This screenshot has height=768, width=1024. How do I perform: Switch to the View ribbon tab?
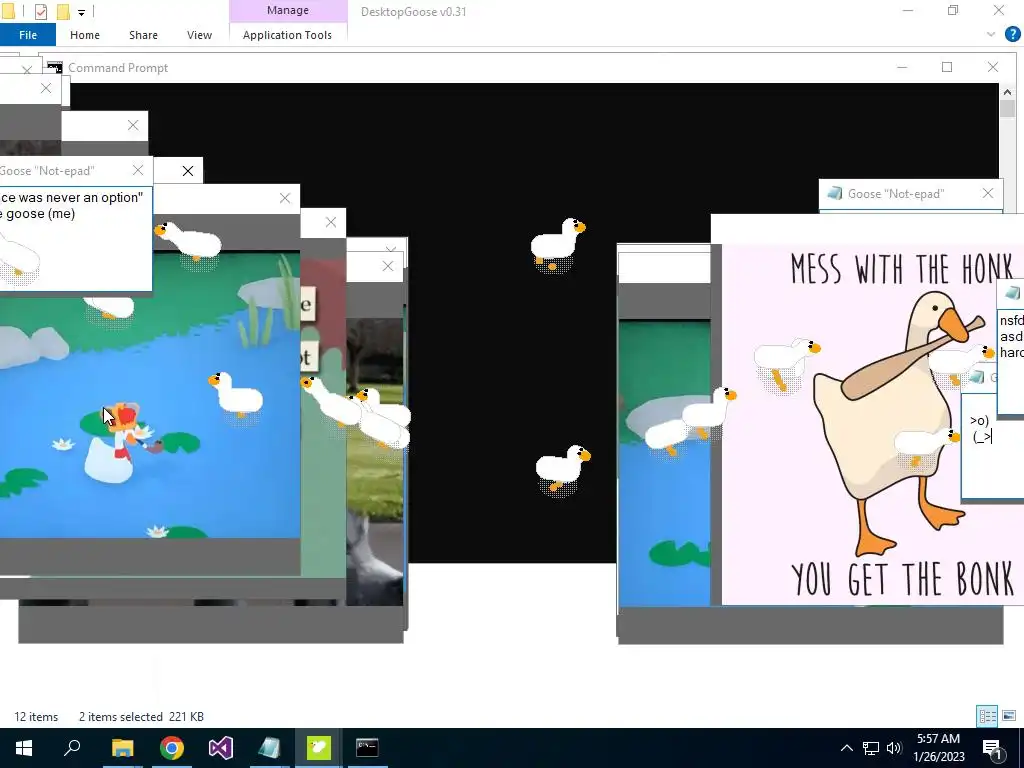199,35
